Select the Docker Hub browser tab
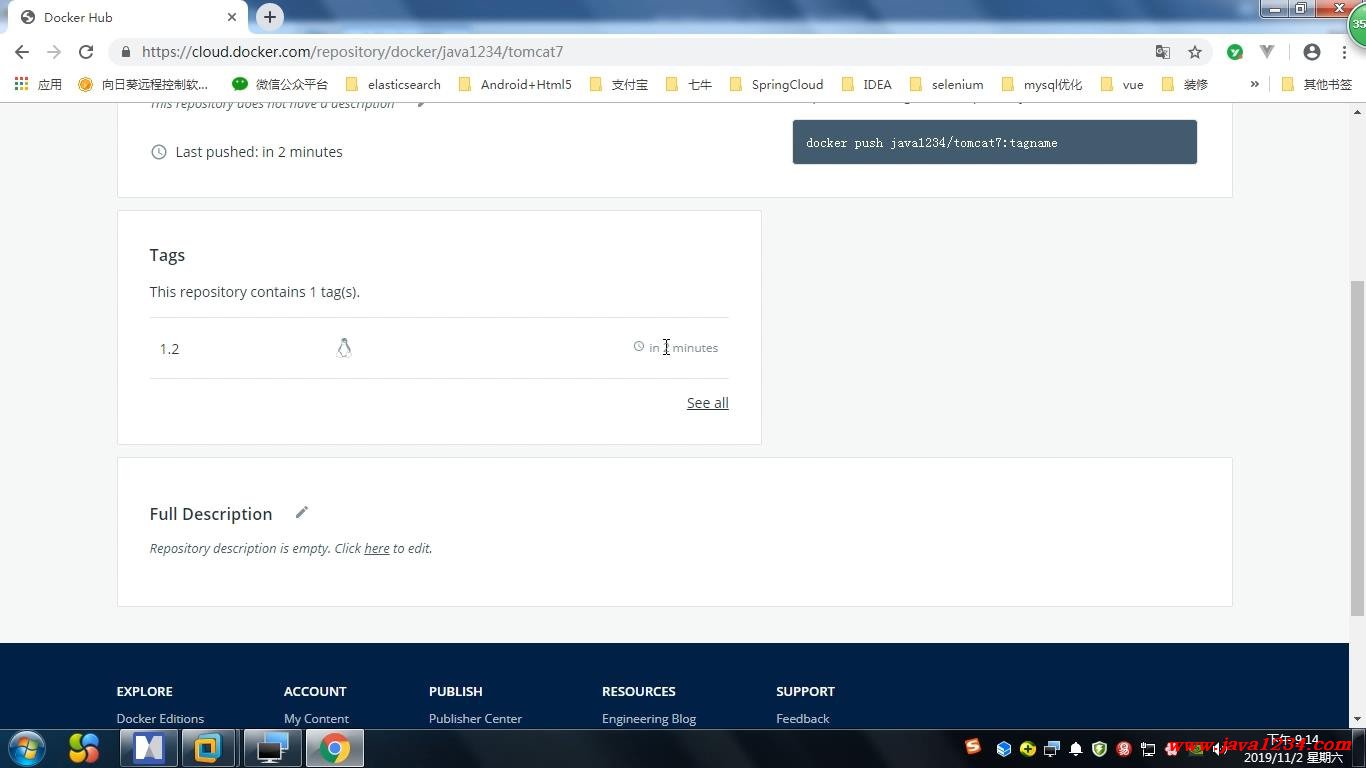 [127, 17]
